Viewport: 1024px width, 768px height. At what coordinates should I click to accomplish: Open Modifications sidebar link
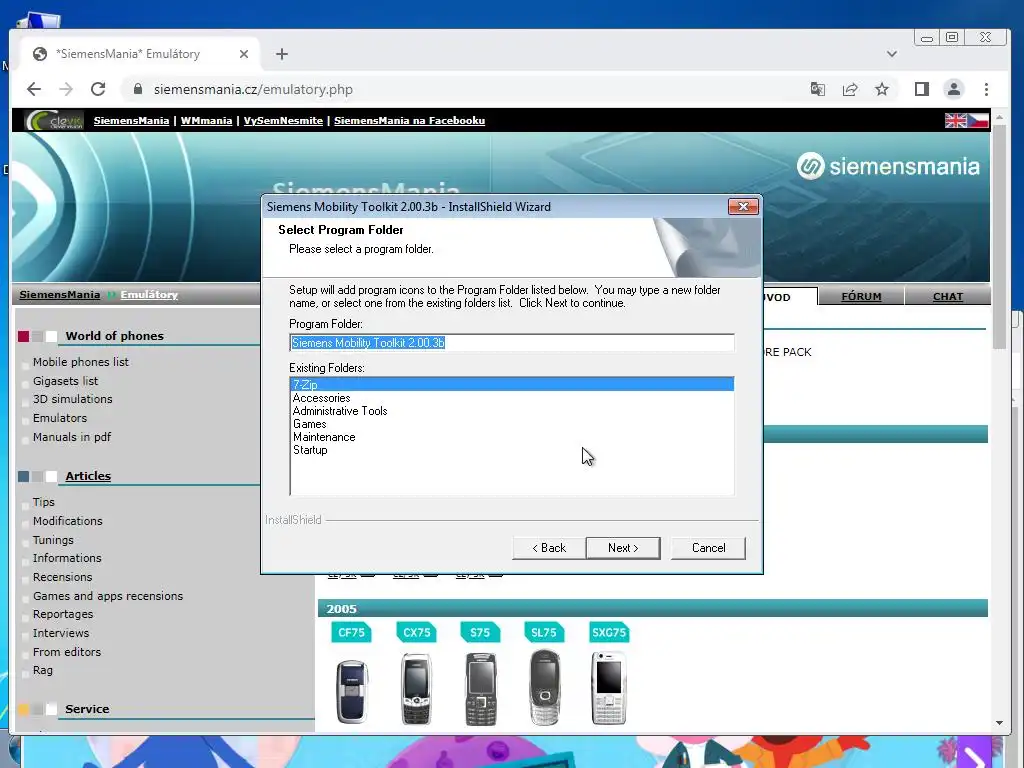[68, 521]
